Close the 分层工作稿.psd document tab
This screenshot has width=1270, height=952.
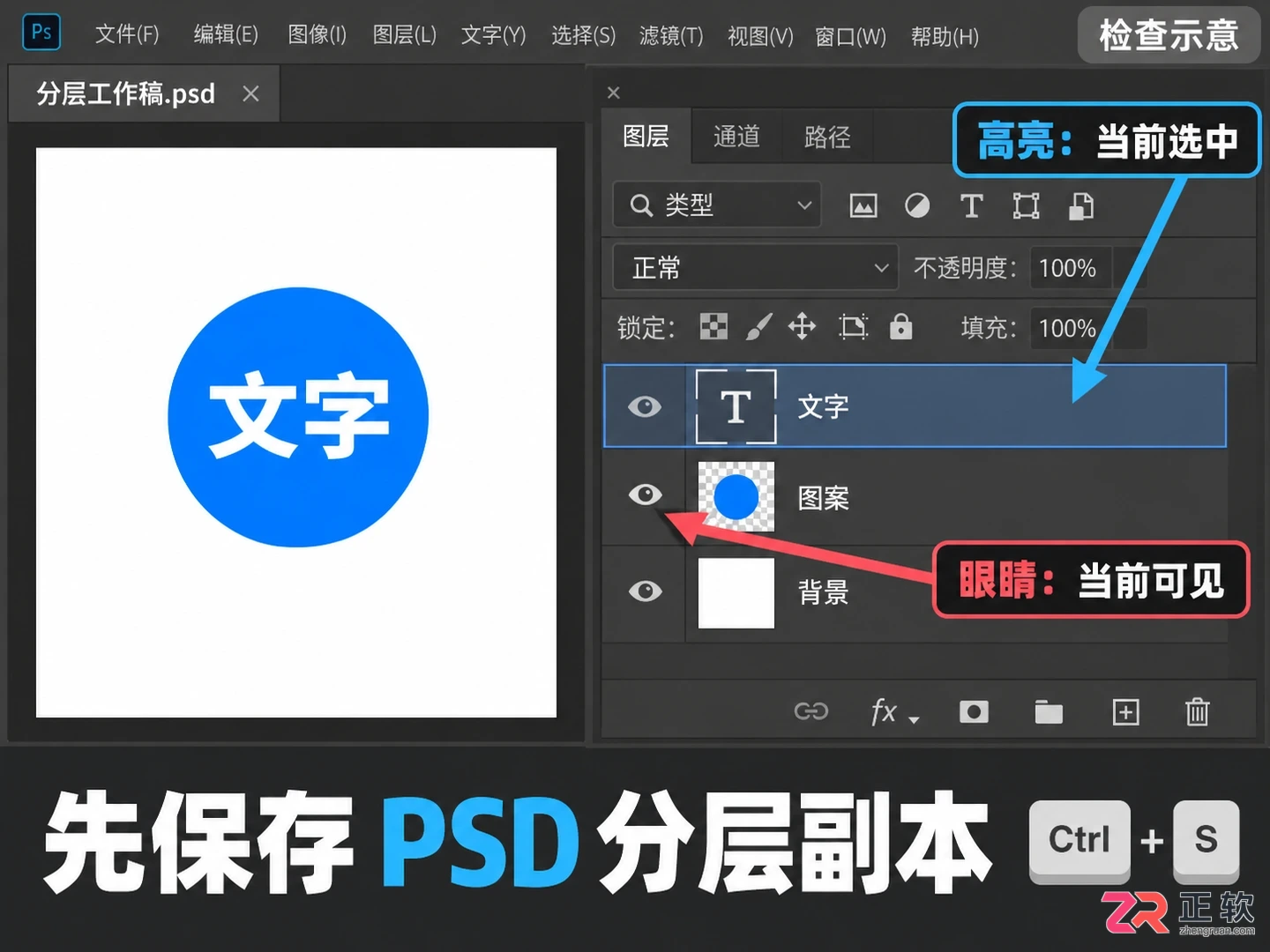coord(250,93)
